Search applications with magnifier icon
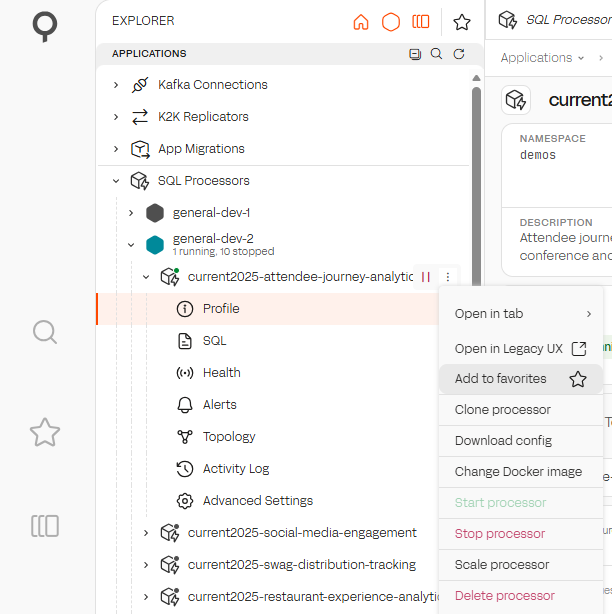This screenshot has width=612, height=614. click(436, 54)
